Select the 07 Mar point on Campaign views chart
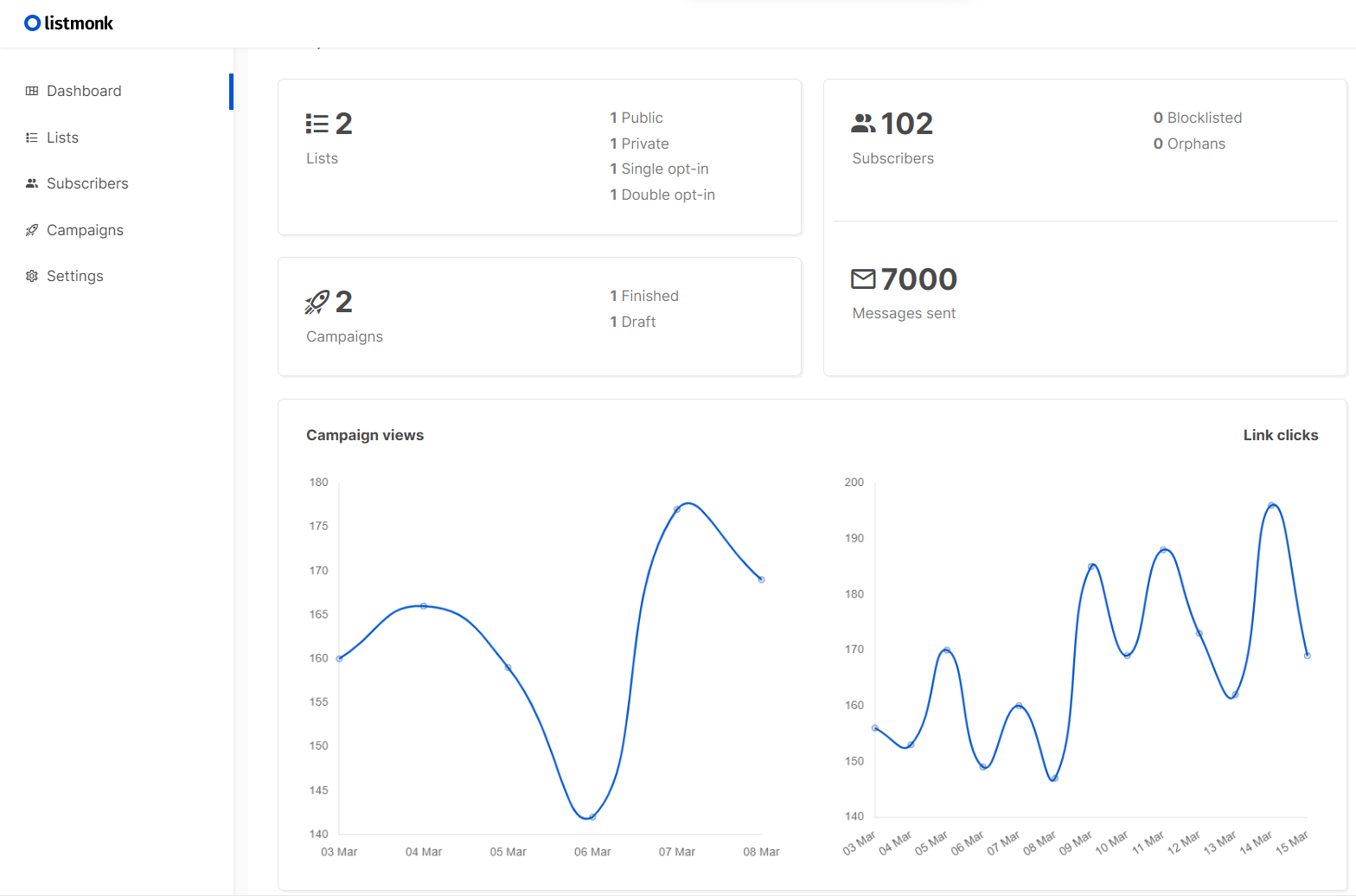The height and width of the screenshot is (896, 1356). pos(677,509)
